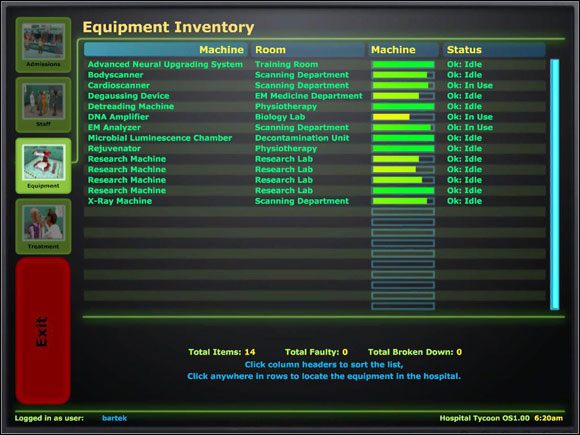Sort by the Machine name column header
The image size is (580, 435).
pyautogui.click(x=166, y=50)
